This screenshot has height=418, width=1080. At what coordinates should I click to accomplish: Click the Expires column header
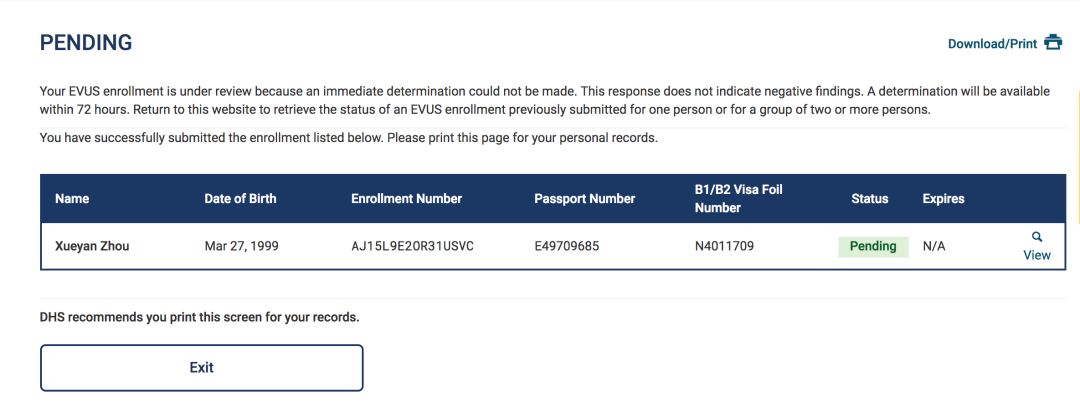tap(943, 198)
